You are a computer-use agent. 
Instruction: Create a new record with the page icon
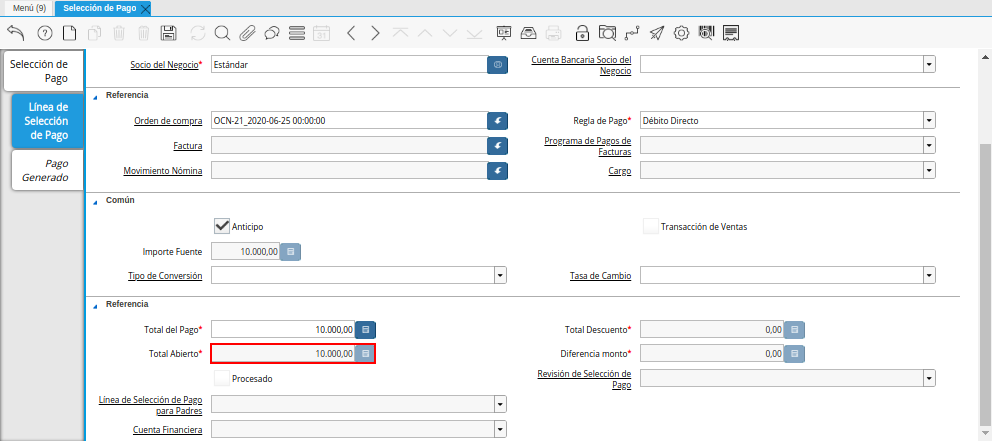click(68, 33)
